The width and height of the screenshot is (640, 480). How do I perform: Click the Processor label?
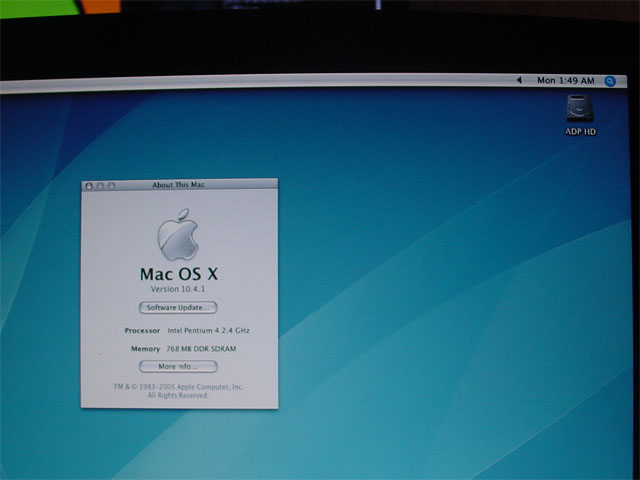(142, 331)
